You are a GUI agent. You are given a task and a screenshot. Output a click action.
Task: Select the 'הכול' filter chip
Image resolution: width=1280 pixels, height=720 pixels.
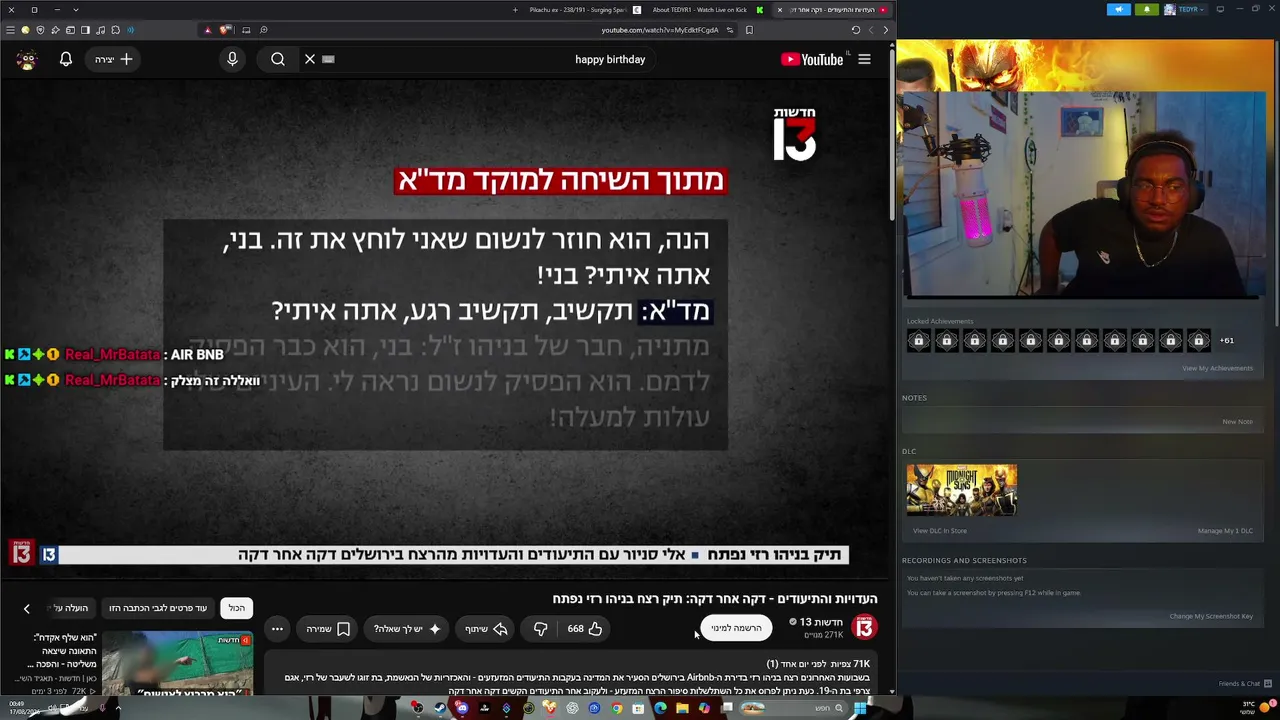tap(236, 608)
